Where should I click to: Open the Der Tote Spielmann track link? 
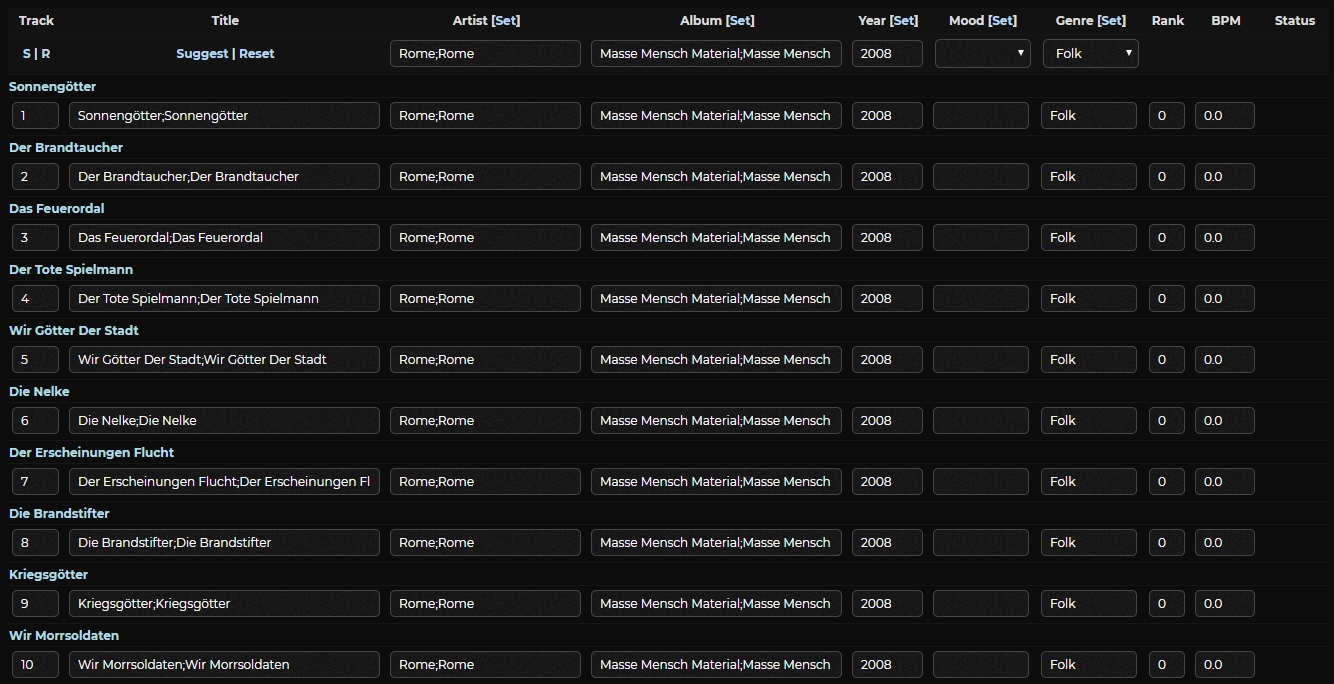tap(71, 270)
